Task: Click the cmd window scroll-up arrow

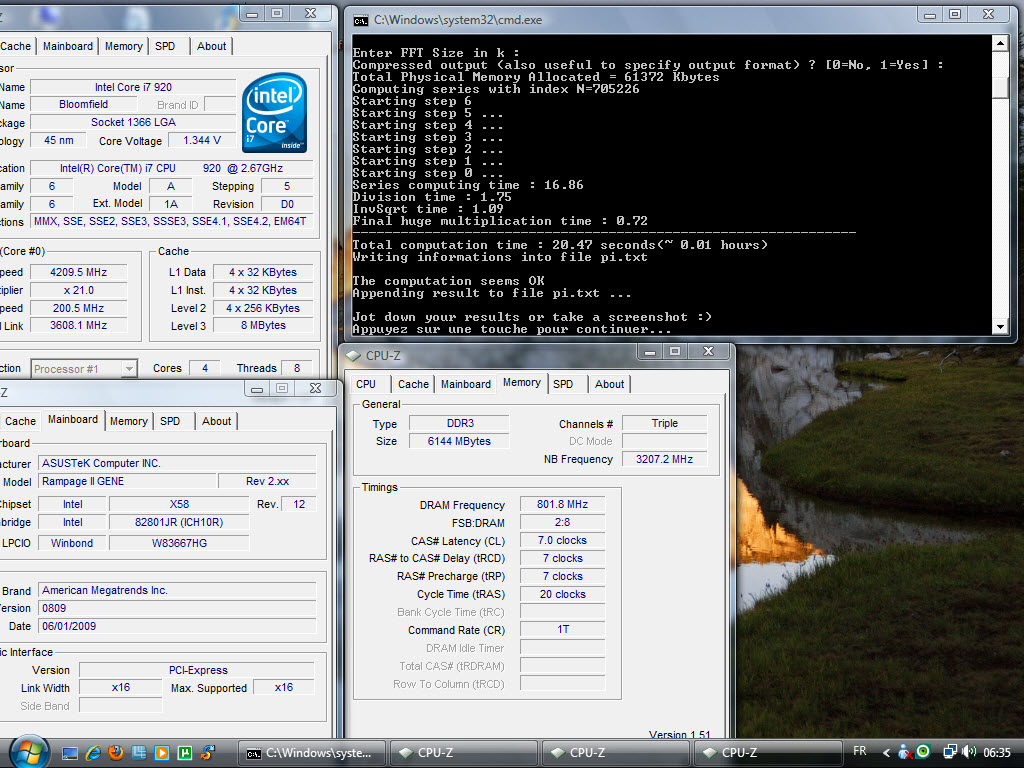Action: pos(1000,44)
